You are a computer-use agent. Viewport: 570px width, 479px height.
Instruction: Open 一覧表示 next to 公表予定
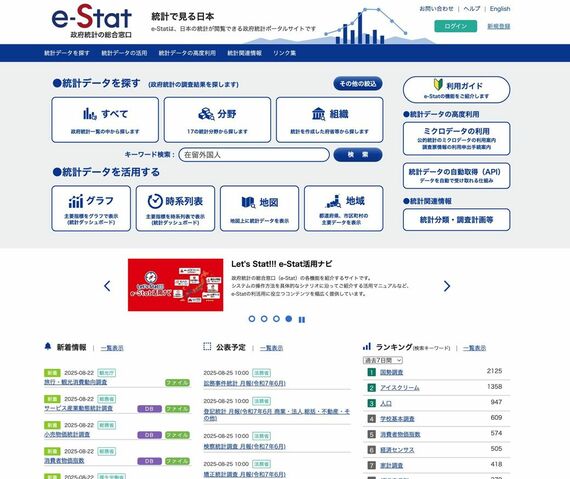tap(271, 348)
